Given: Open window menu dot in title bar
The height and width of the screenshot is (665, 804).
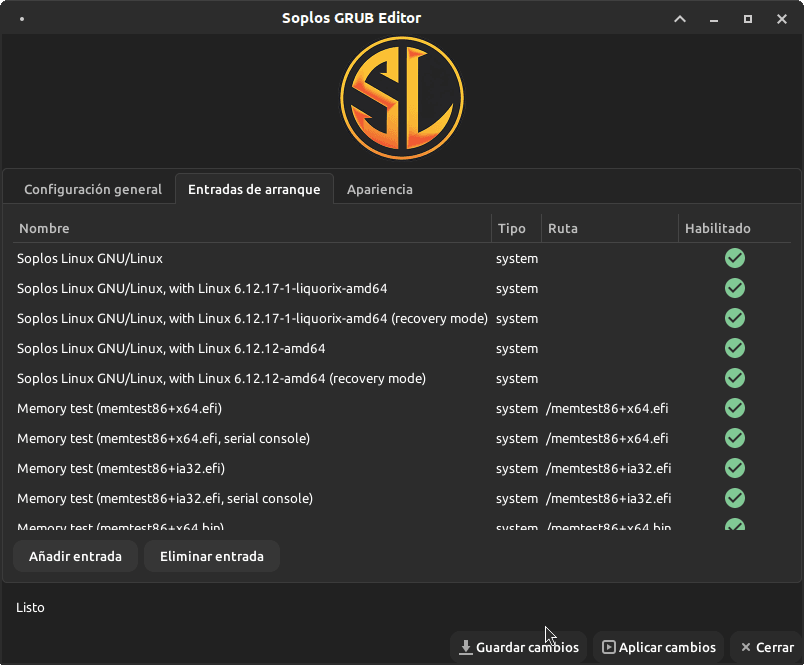Looking at the screenshot, I should point(22,19).
